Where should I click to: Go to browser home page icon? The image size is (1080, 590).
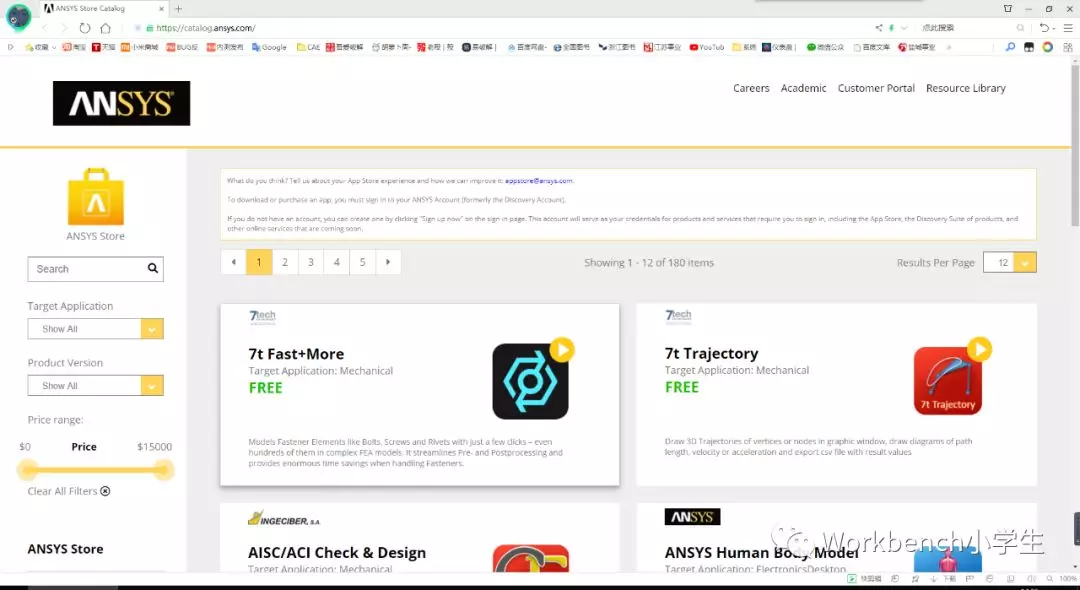105,28
